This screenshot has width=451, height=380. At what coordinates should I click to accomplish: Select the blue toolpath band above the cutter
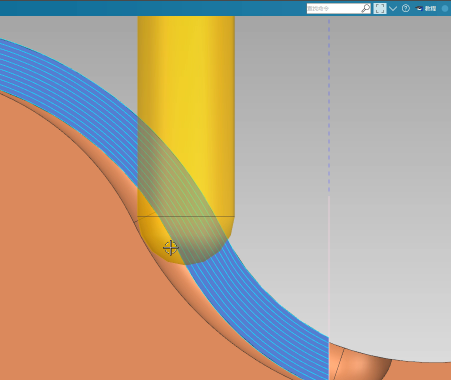(x=67, y=78)
